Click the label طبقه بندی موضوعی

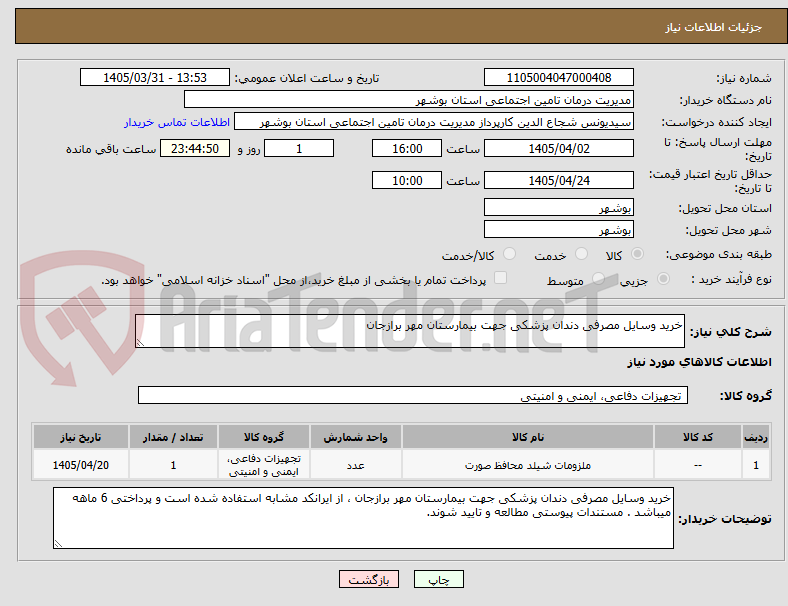click(719, 254)
